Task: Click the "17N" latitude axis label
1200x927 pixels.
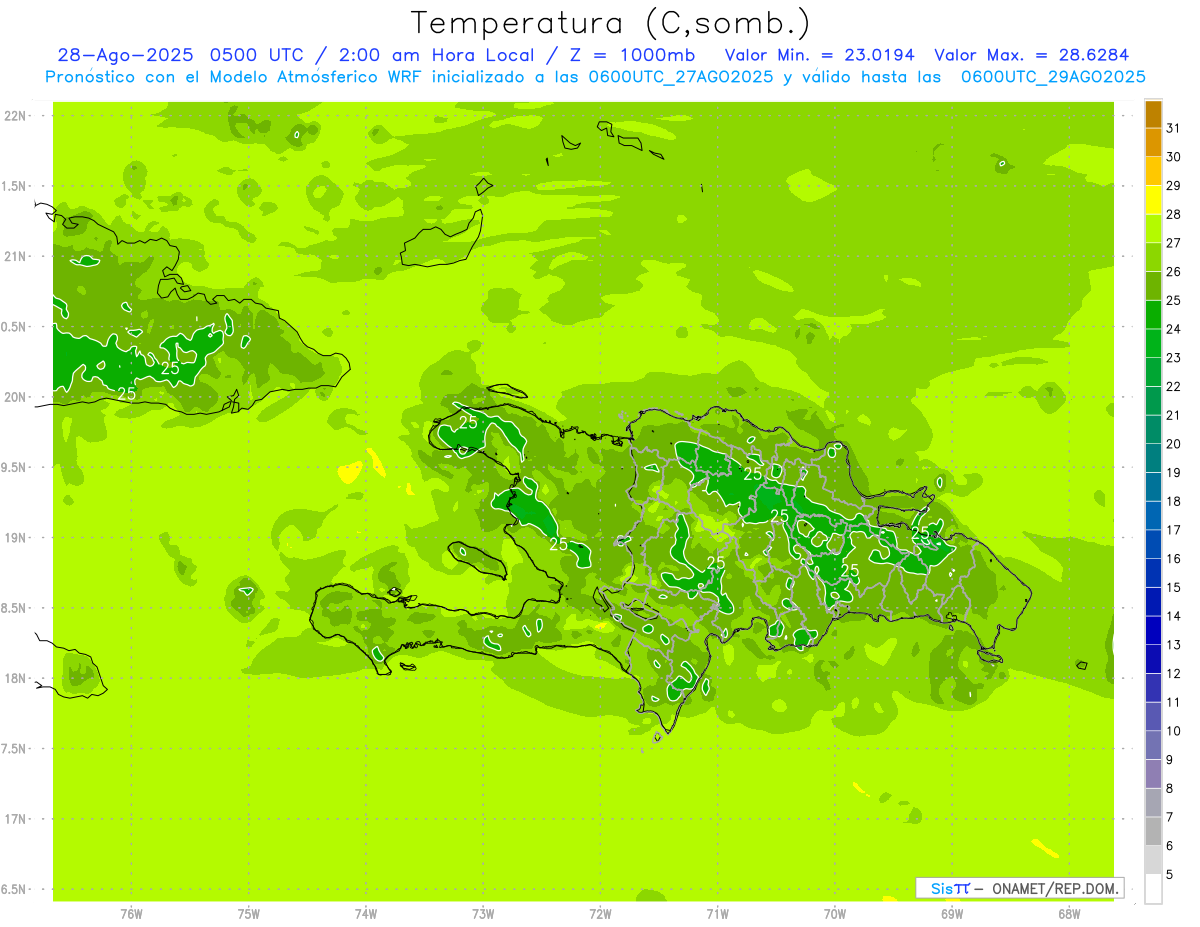Action: pyautogui.click(x=14, y=819)
